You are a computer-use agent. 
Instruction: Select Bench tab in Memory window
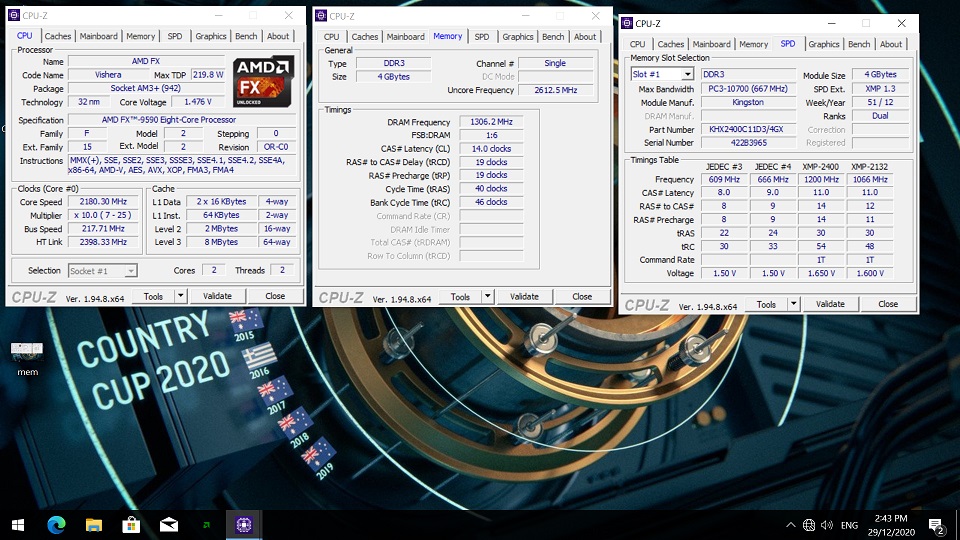point(553,37)
